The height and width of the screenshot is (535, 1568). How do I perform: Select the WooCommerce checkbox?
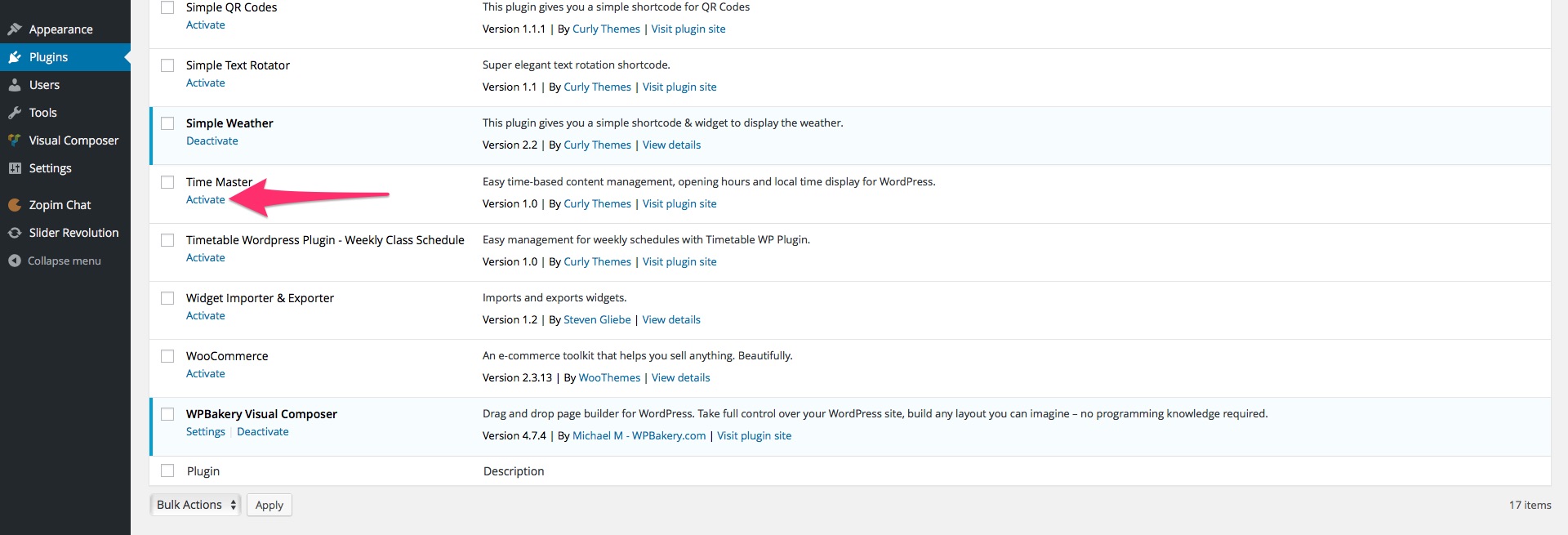click(167, 356)
